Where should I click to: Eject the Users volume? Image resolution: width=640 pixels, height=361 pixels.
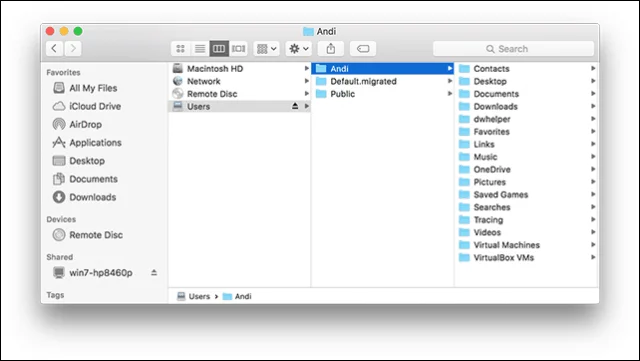point(295,106)
